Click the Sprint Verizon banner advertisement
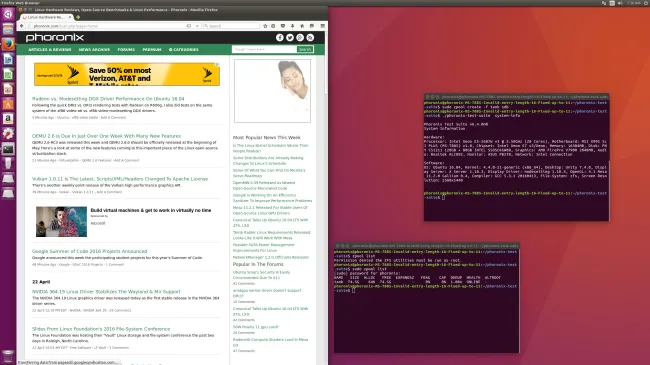The height and width of the screenshot is (365, 650). (127, 74)
